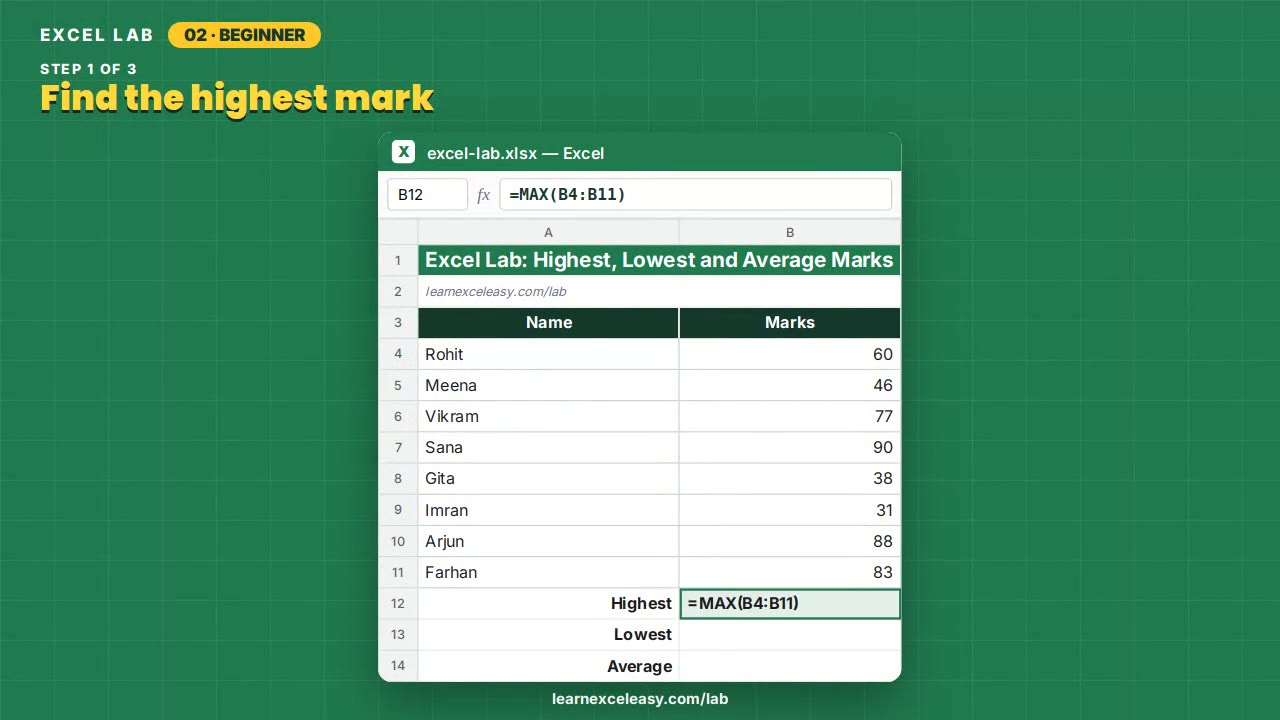Click the 'Name' table header cell
This screenshot has width=1280, height=720.
(x=548, y=323)
